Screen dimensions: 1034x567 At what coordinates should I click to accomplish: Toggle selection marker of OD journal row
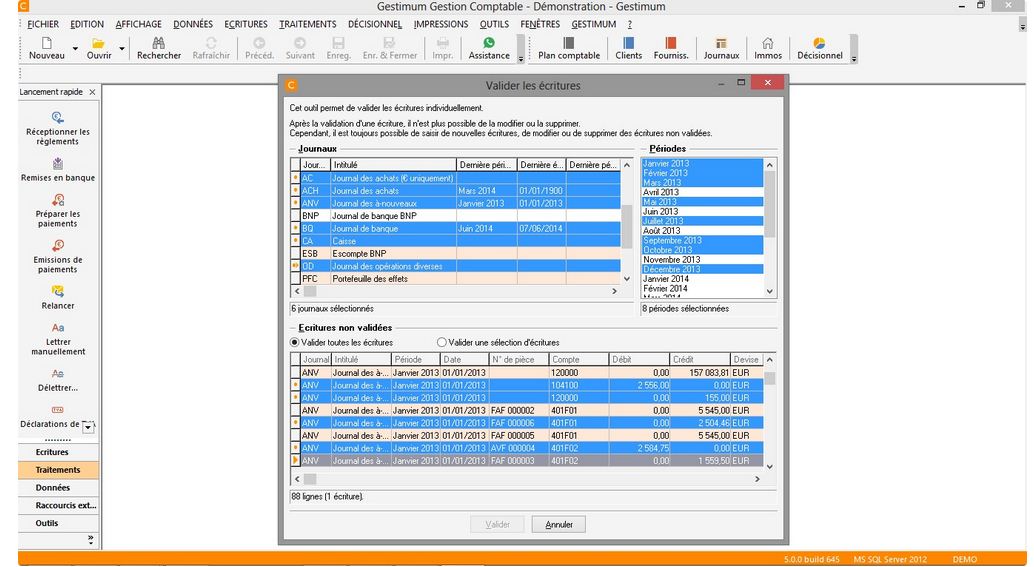coord(295,266)
